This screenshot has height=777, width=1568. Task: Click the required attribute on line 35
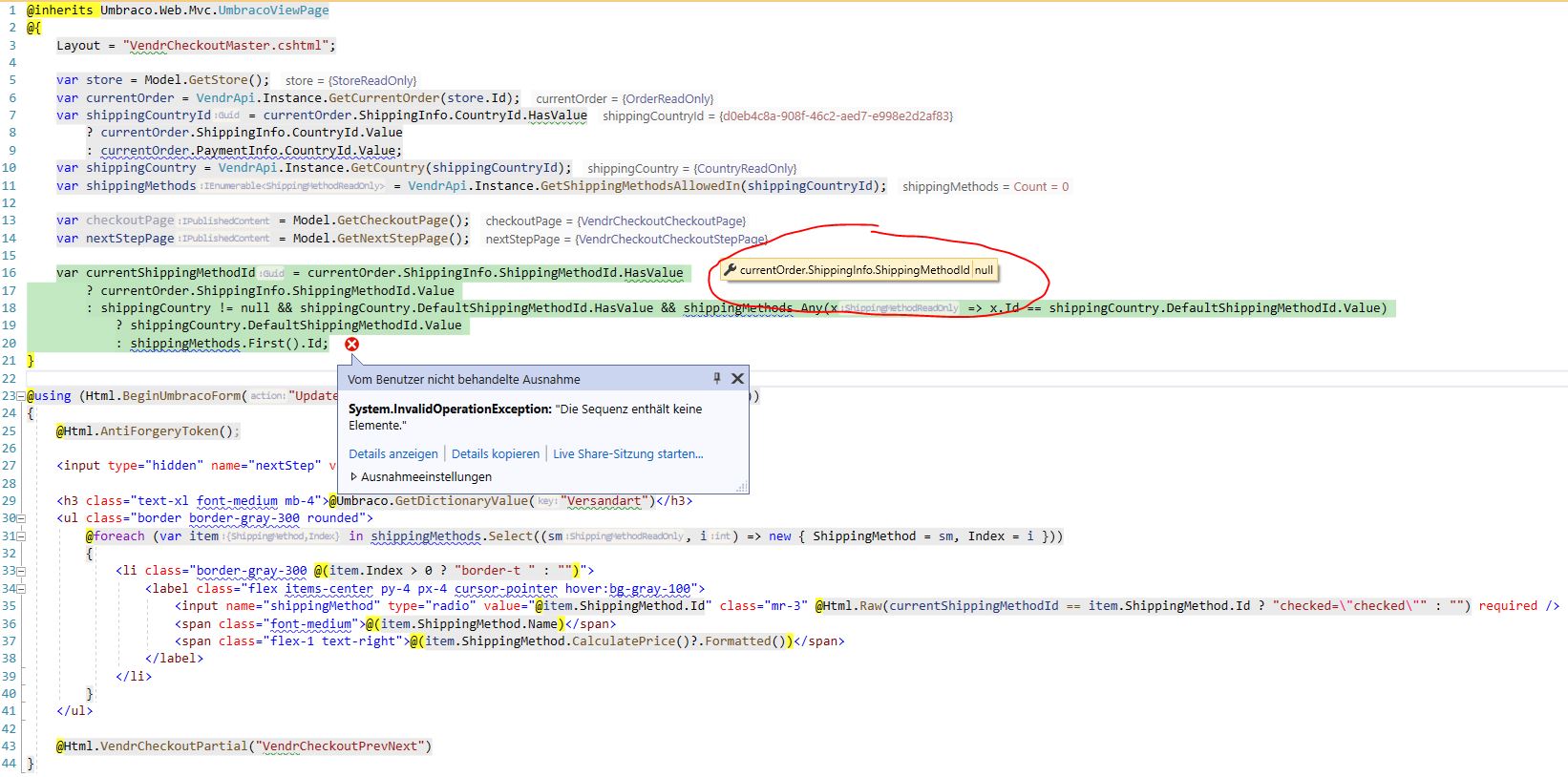1508,606
